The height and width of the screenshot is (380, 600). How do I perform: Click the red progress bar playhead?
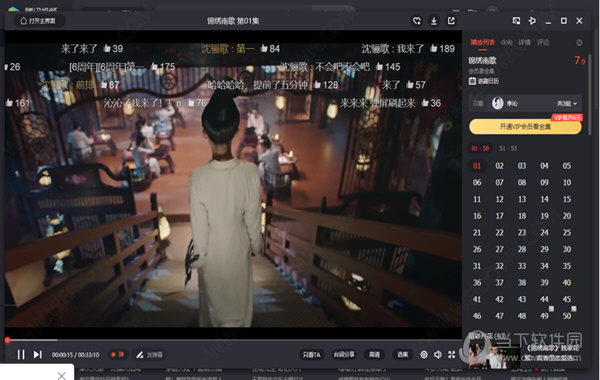7,340
